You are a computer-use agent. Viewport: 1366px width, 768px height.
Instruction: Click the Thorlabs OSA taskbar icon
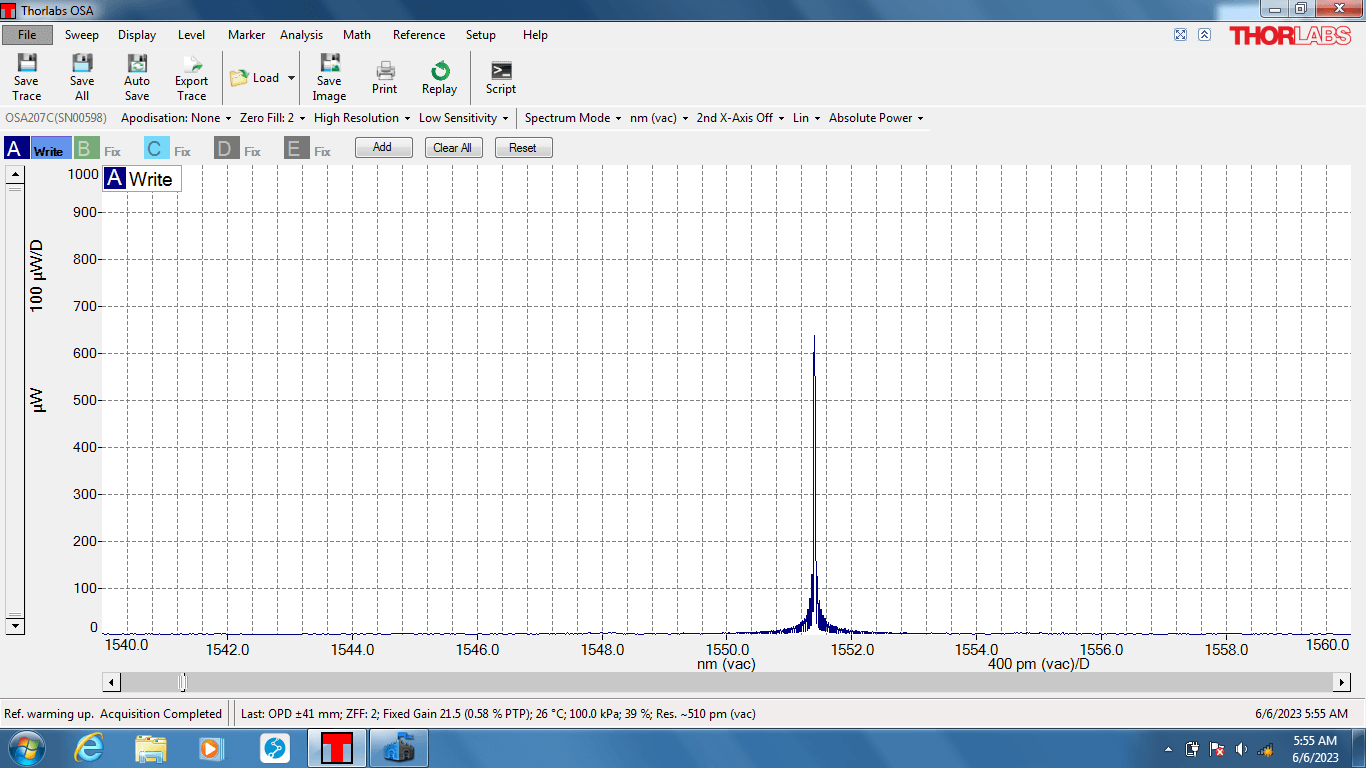click(x=337, y=748)
